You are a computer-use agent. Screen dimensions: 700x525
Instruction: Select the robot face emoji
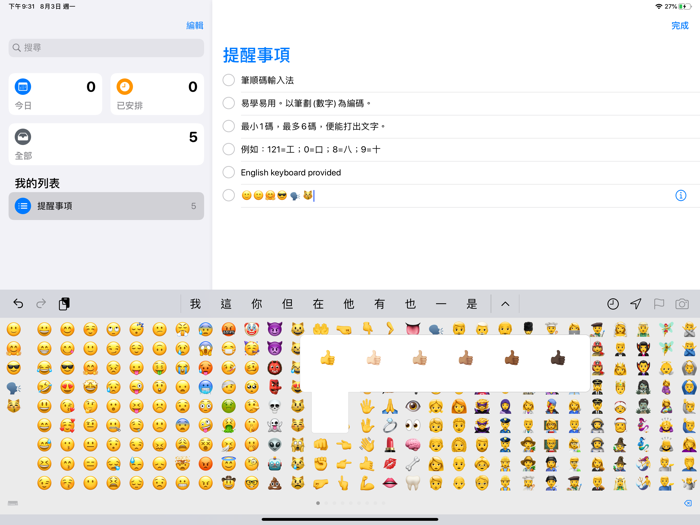pyautogui.click(x=275, y=464)
